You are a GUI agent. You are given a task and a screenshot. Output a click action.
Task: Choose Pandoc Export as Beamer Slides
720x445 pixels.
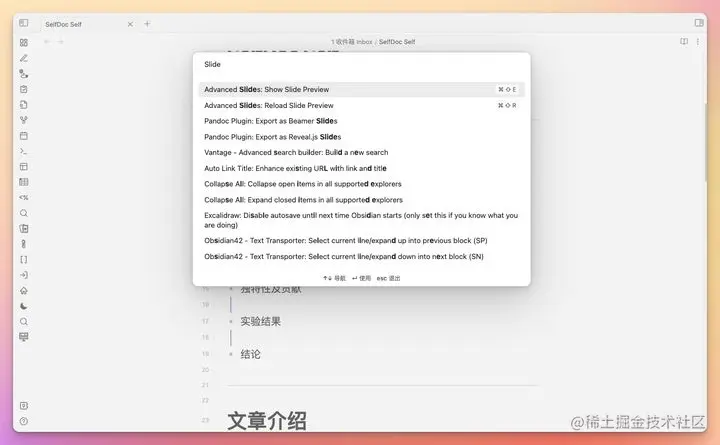tap(361, 121)
